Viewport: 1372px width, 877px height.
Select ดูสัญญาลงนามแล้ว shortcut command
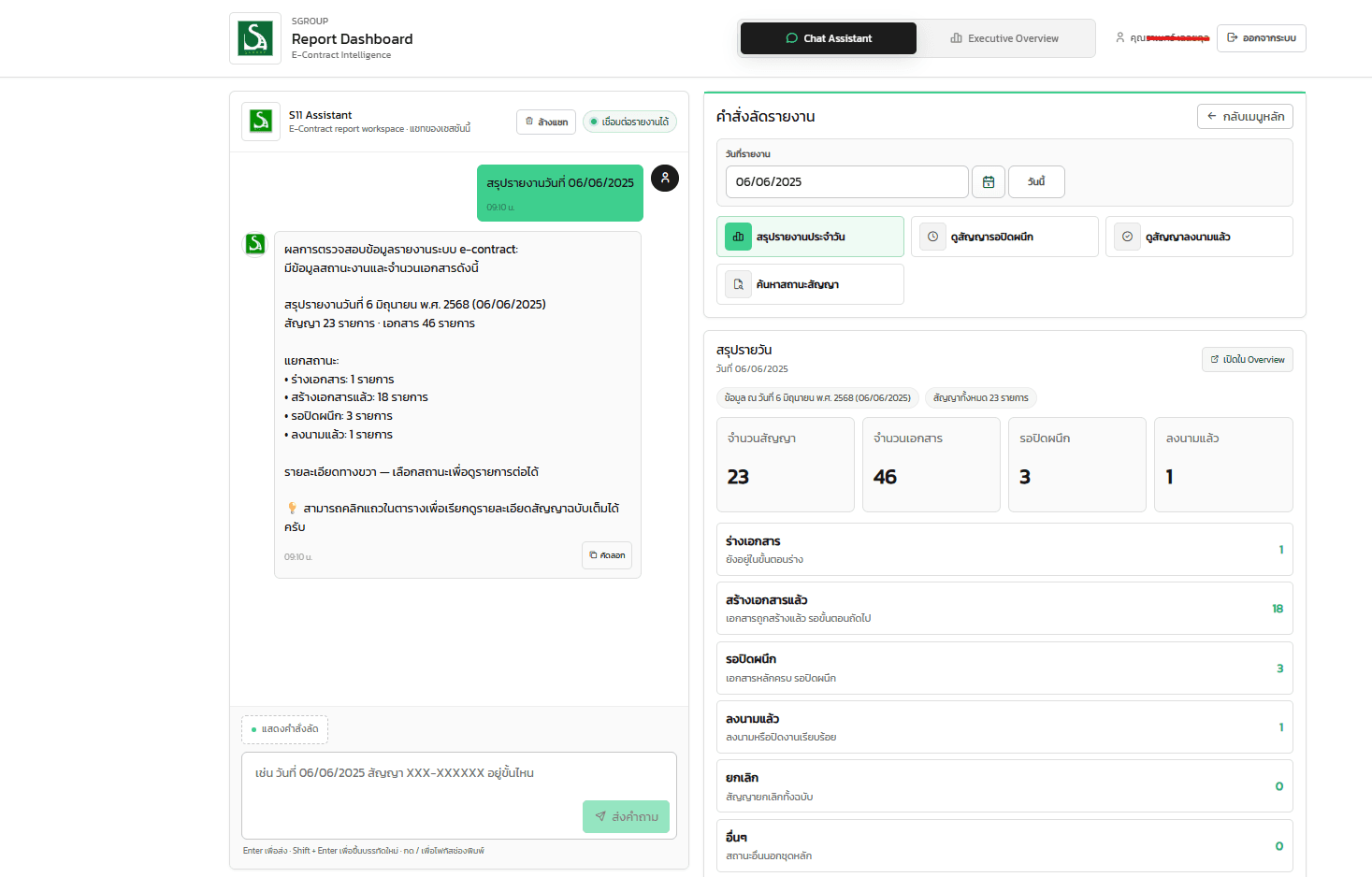1199,237
